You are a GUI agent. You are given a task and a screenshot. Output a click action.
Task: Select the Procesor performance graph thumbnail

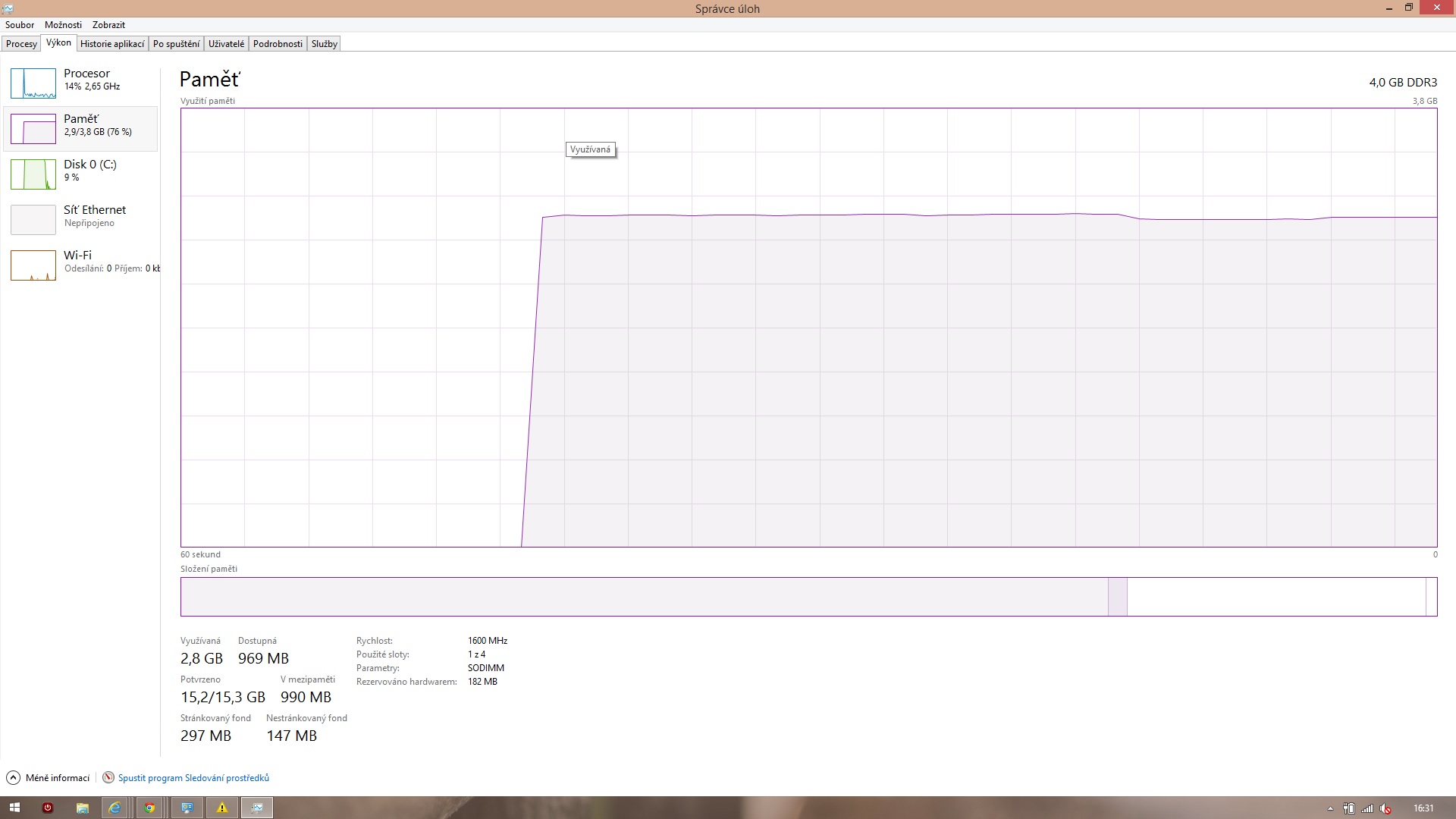coord(33,83)
